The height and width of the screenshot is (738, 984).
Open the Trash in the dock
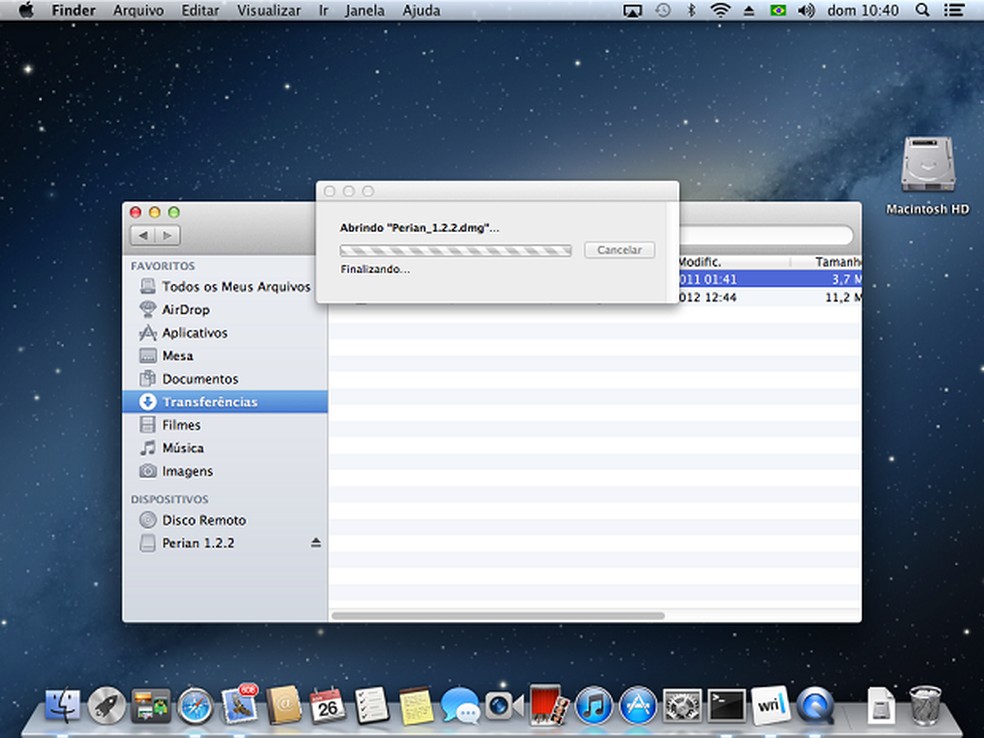pyautogui.click(x=925, y=706)
